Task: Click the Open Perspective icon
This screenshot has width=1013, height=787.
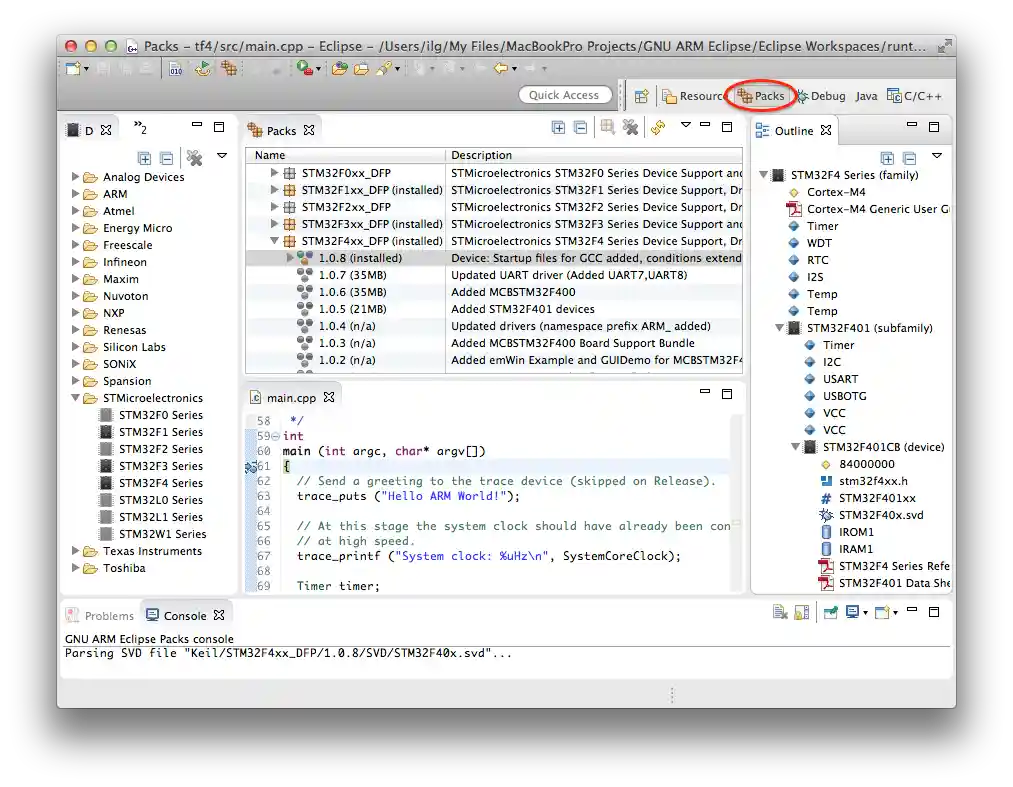Action: point(642,96)
